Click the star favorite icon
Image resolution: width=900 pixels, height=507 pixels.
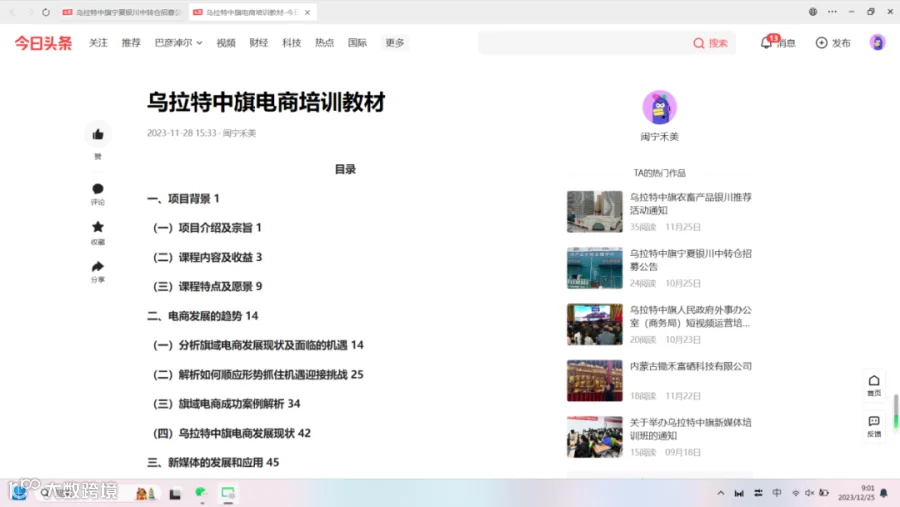coord(98,227)
